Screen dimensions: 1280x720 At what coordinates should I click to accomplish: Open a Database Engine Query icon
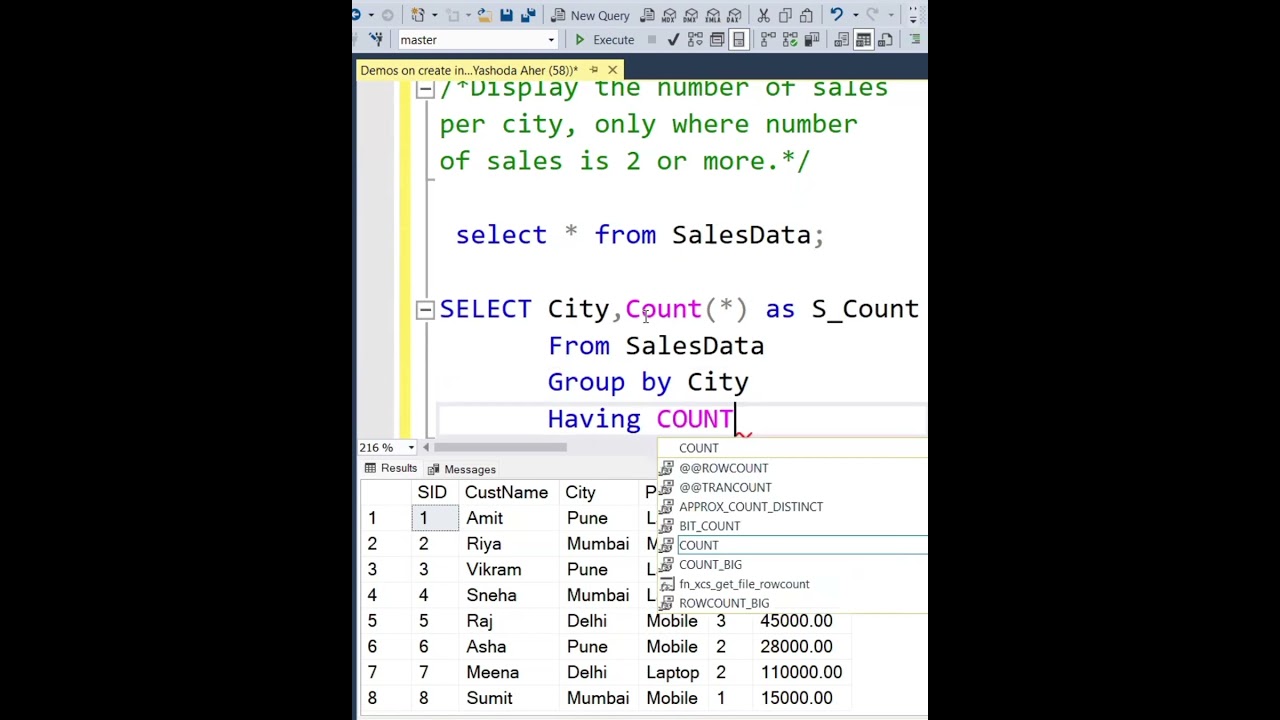coord(648,15)
